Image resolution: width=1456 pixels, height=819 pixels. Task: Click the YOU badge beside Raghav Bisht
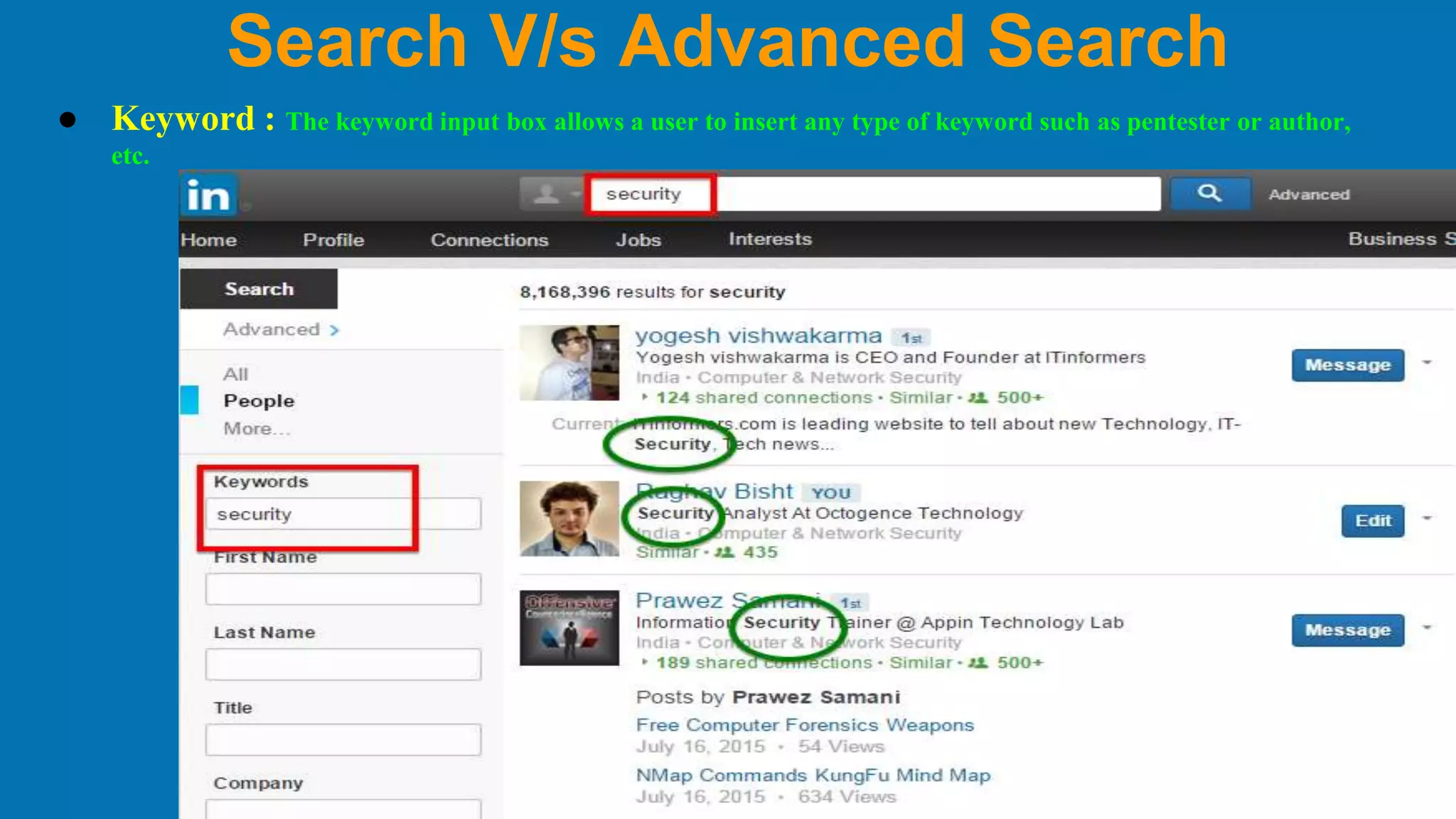(831, 493)
